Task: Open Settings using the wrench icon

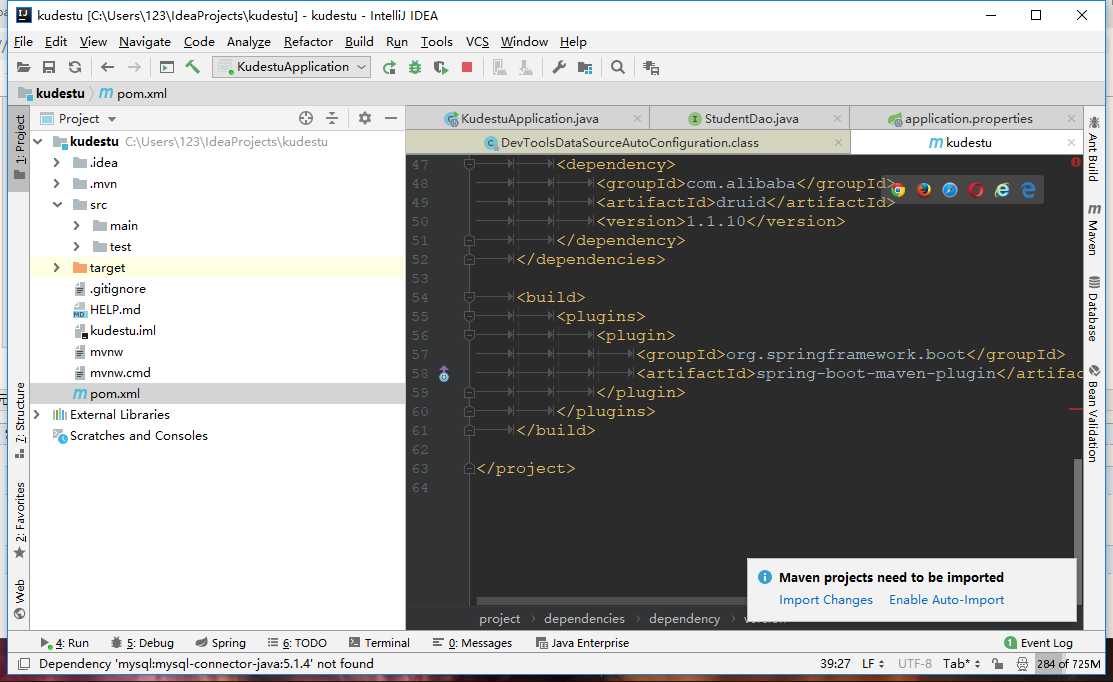Action: coord(559,67)
